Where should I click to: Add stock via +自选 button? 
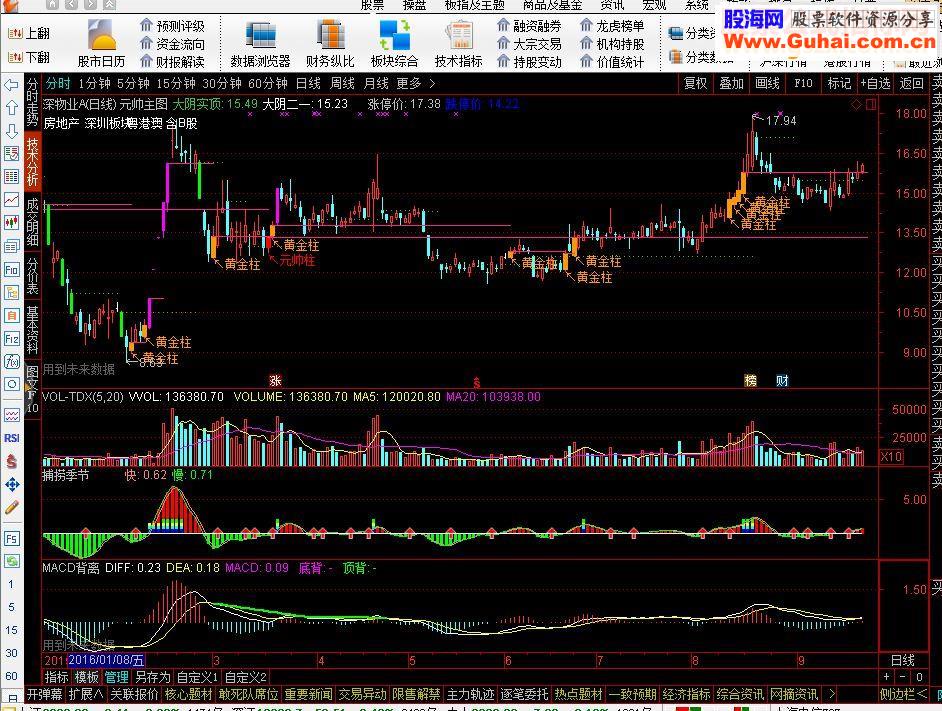point(875,84)
